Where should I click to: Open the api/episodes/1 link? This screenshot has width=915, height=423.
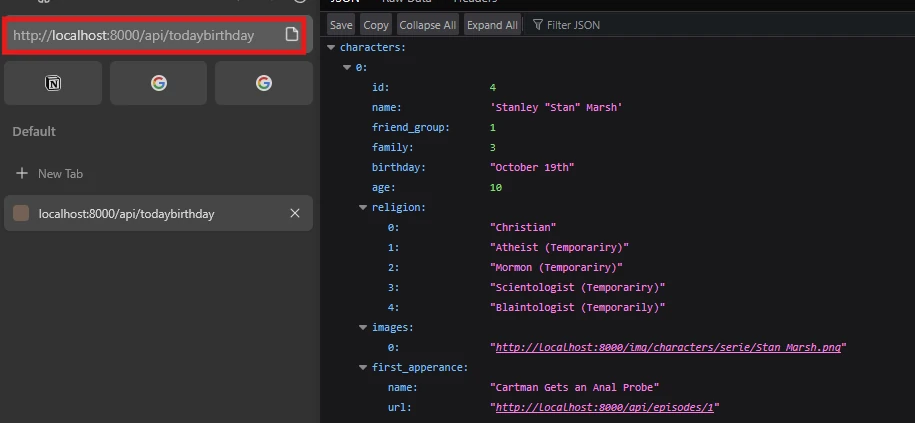point(605,408)
